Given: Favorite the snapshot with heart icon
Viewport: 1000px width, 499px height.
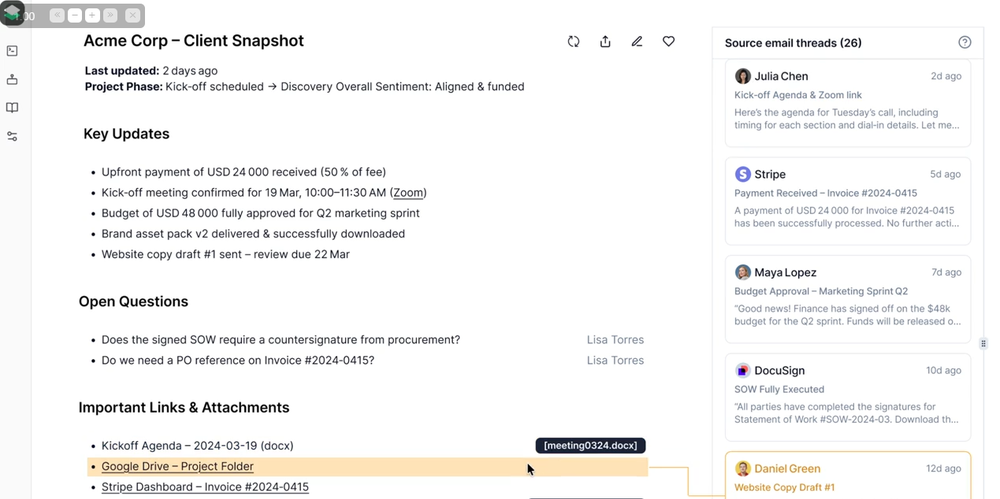Looking at the screenshot, I should 668,41.
